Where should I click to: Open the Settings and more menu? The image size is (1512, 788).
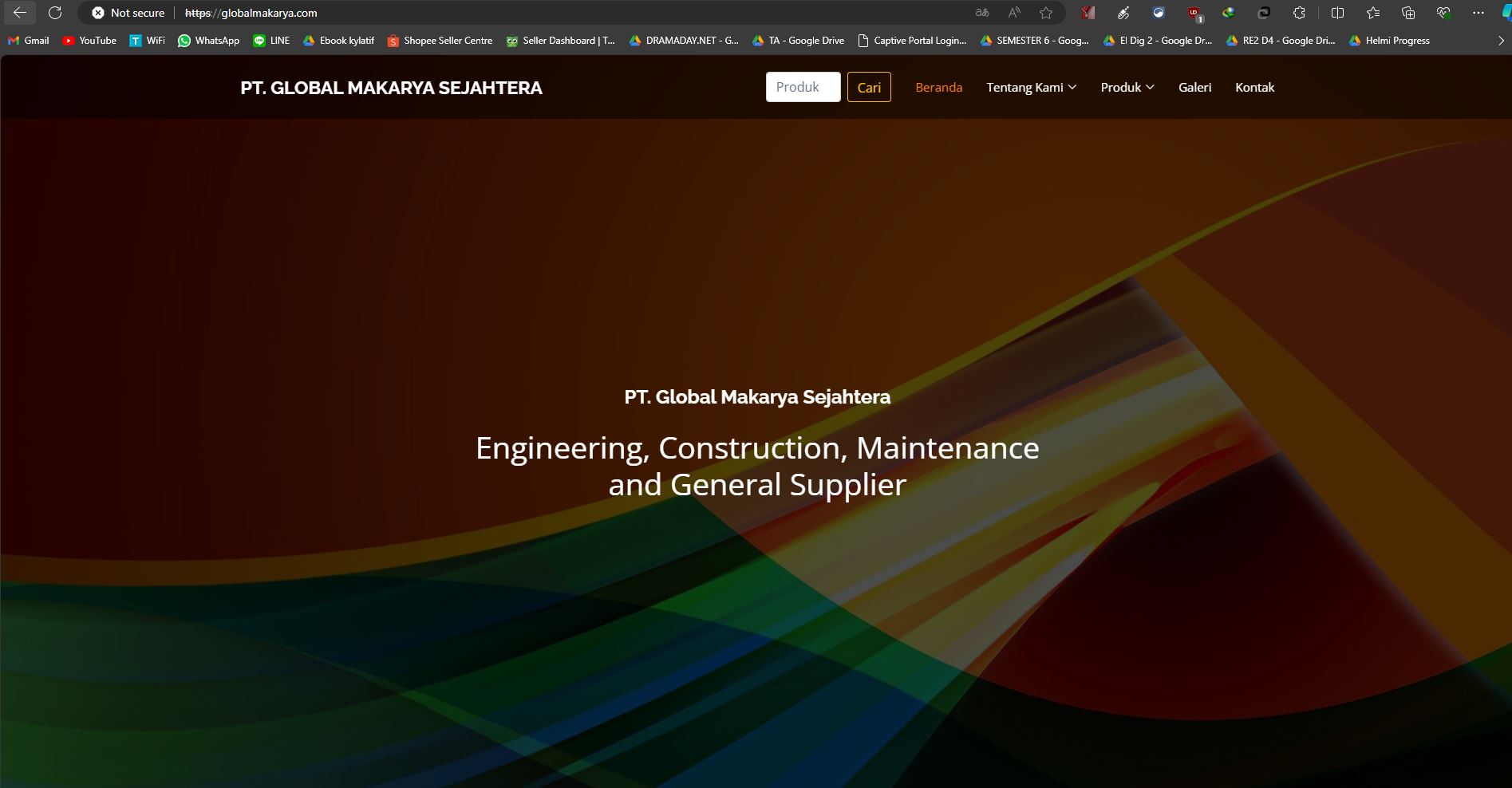1478,13
